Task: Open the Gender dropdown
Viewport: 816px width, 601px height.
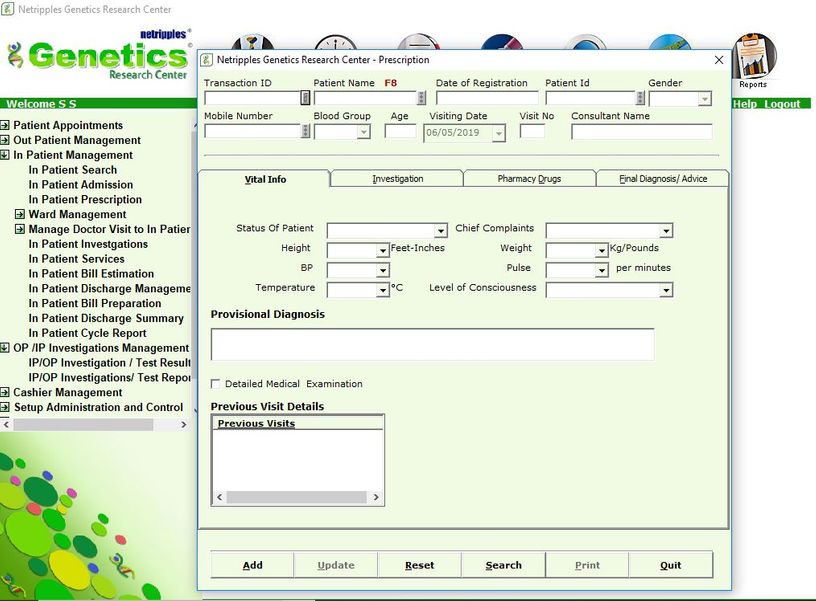Action: pyautogui.click(x=704, y=98)
